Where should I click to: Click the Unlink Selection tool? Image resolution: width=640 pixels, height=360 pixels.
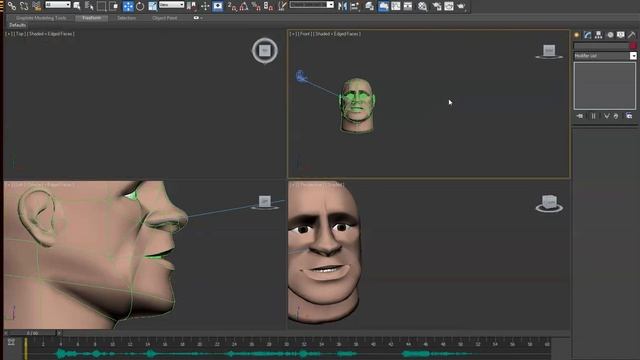click(24, 6)
